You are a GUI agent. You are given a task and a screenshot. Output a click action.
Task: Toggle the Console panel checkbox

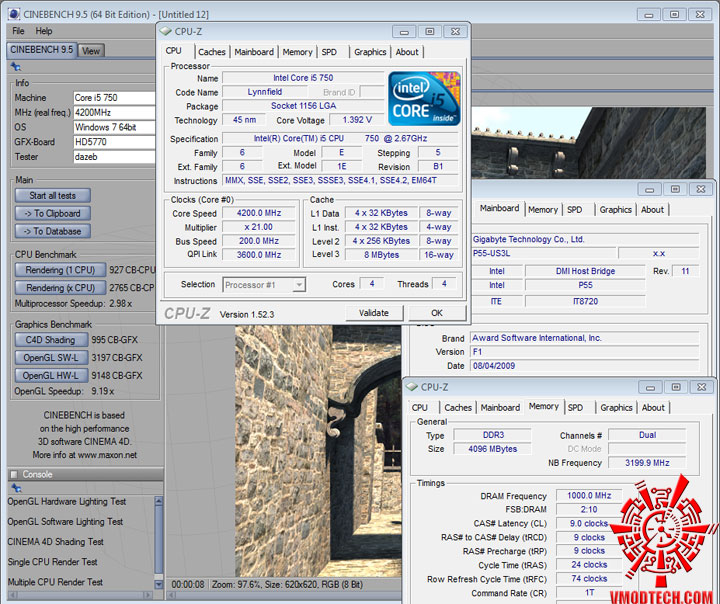click(x=13, y=474)
